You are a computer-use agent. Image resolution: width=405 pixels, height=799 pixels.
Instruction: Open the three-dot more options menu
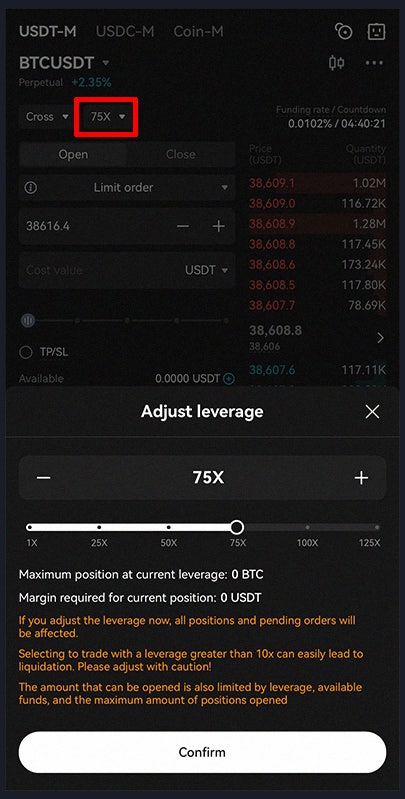point(374,63)
